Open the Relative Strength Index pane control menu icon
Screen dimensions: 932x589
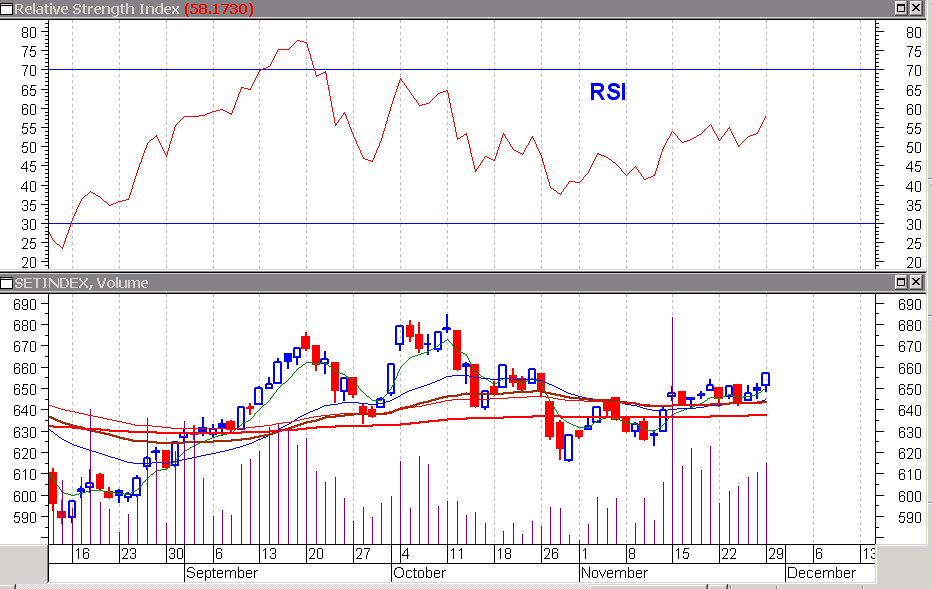point(7,9)
